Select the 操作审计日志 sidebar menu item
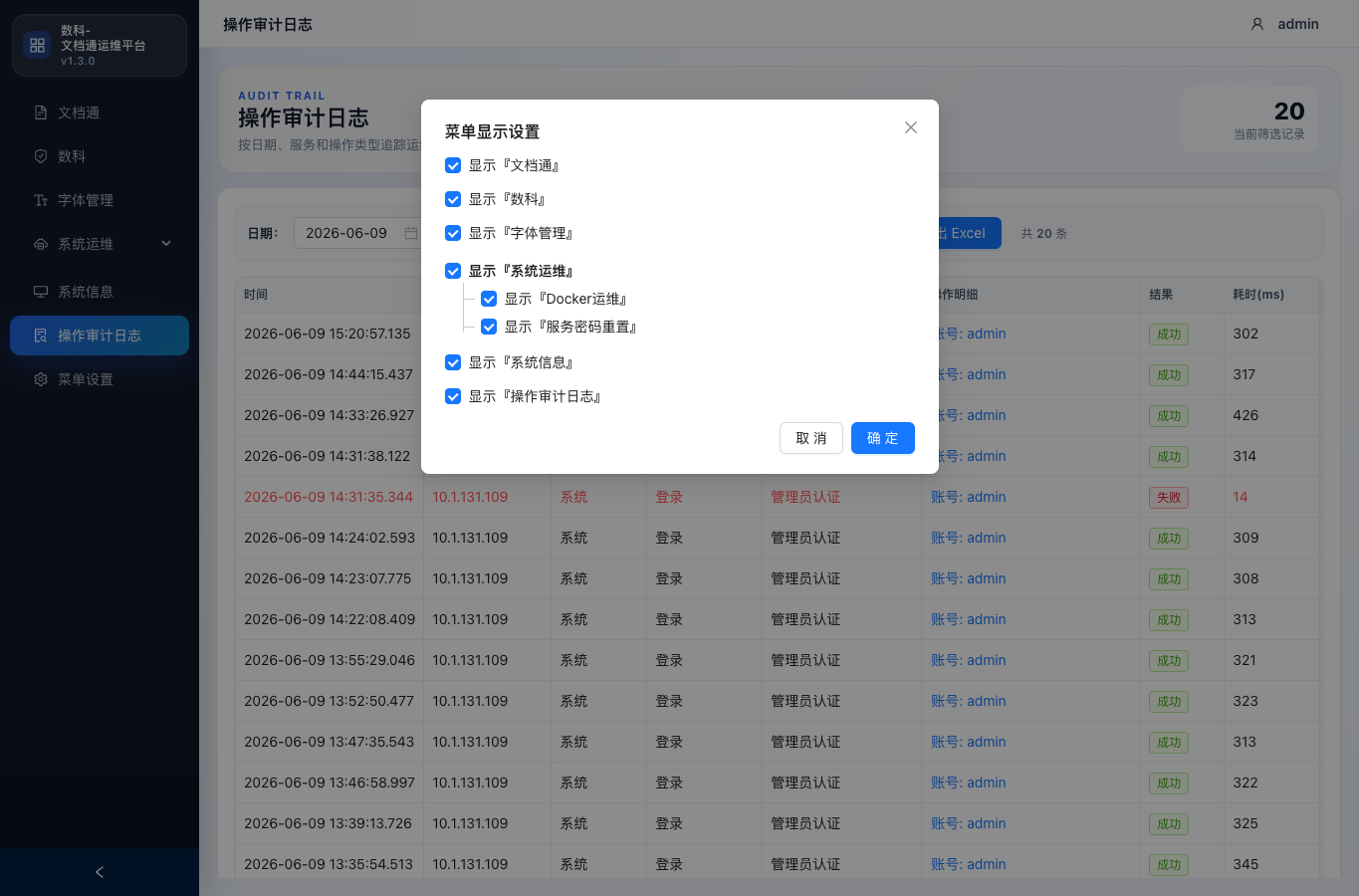 pos(100,336)
